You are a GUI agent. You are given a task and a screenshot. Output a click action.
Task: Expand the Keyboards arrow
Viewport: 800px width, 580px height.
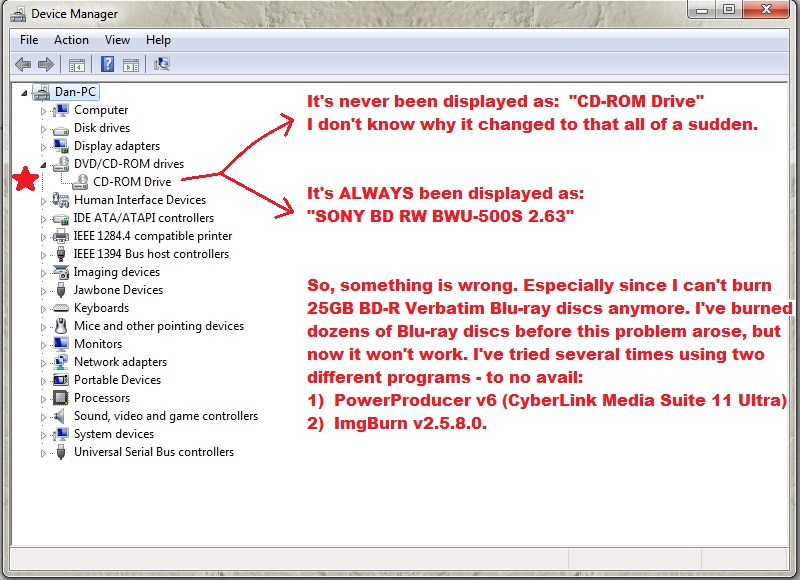[x=43, y=309]
